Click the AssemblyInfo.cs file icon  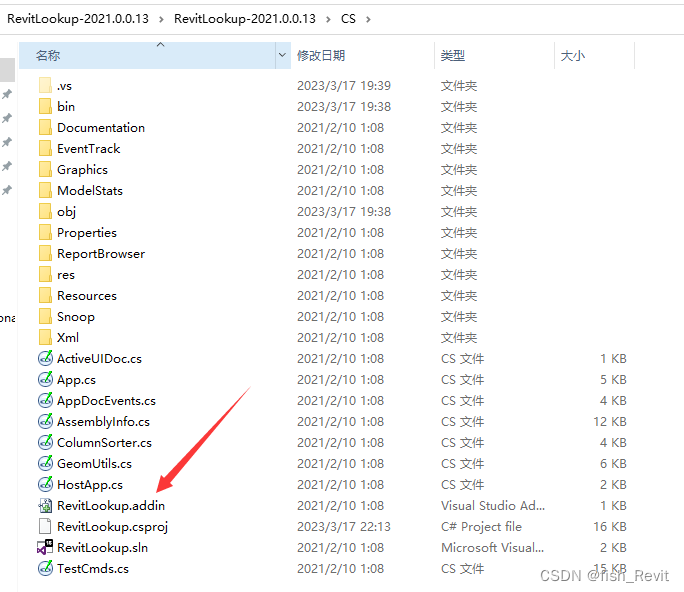click(45, 421)
